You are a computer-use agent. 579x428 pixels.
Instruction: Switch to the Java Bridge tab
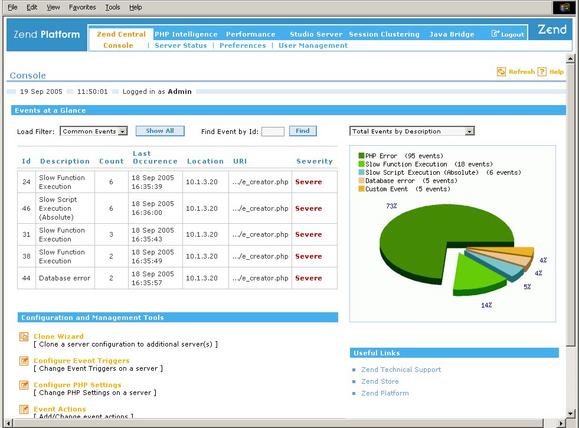(x=452, y=34)
